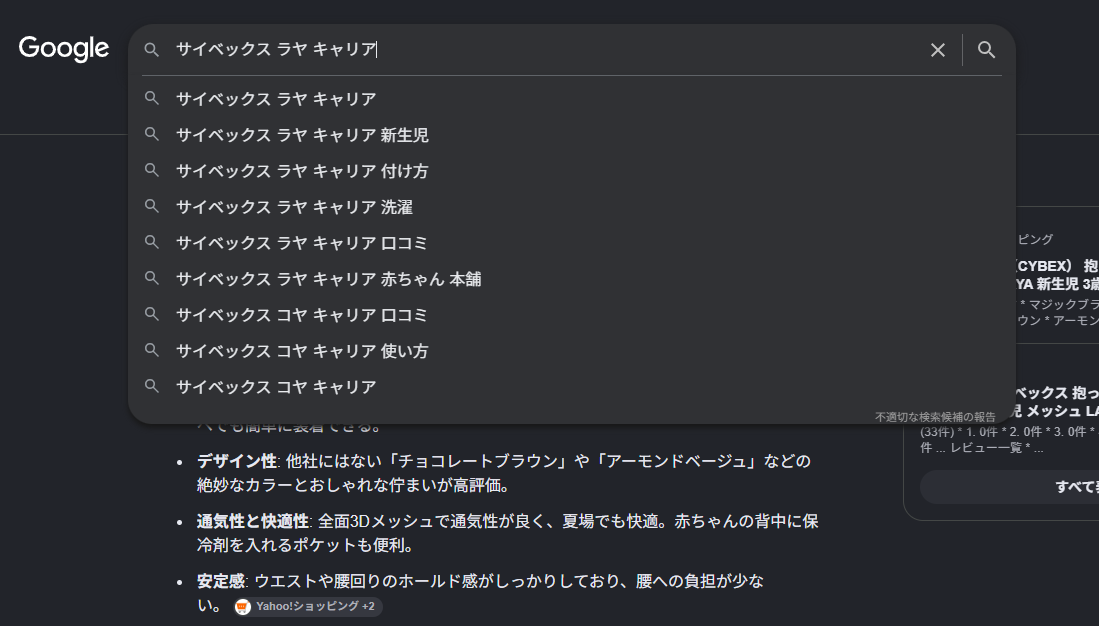The image size is (1099, 626).
Task: Click magnifier icon beside 赤ちゃん 本舗 suggestion
Action: click(x=151, y=278)
